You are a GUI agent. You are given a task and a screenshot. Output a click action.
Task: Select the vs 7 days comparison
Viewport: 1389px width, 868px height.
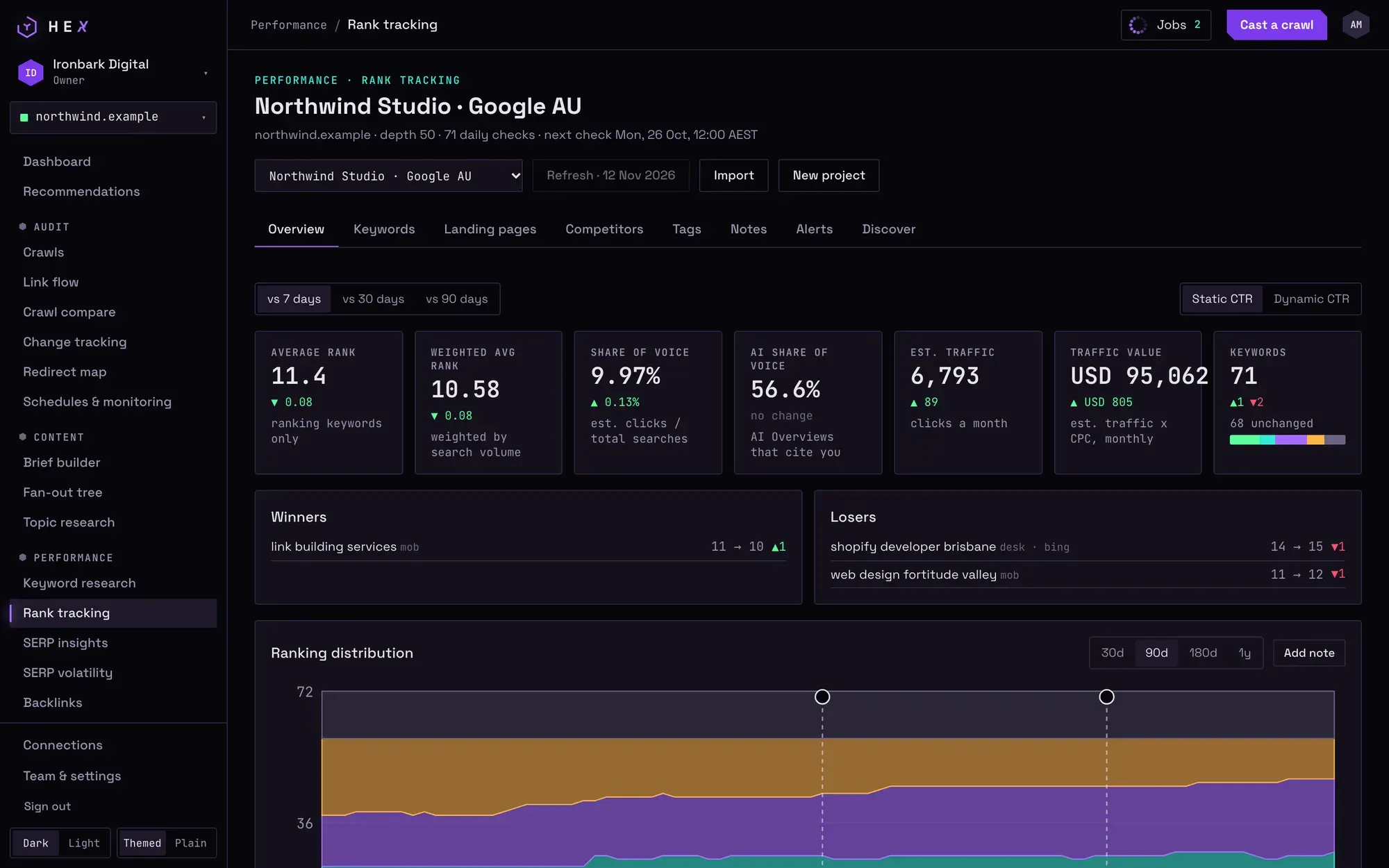[x=294, y=299]
